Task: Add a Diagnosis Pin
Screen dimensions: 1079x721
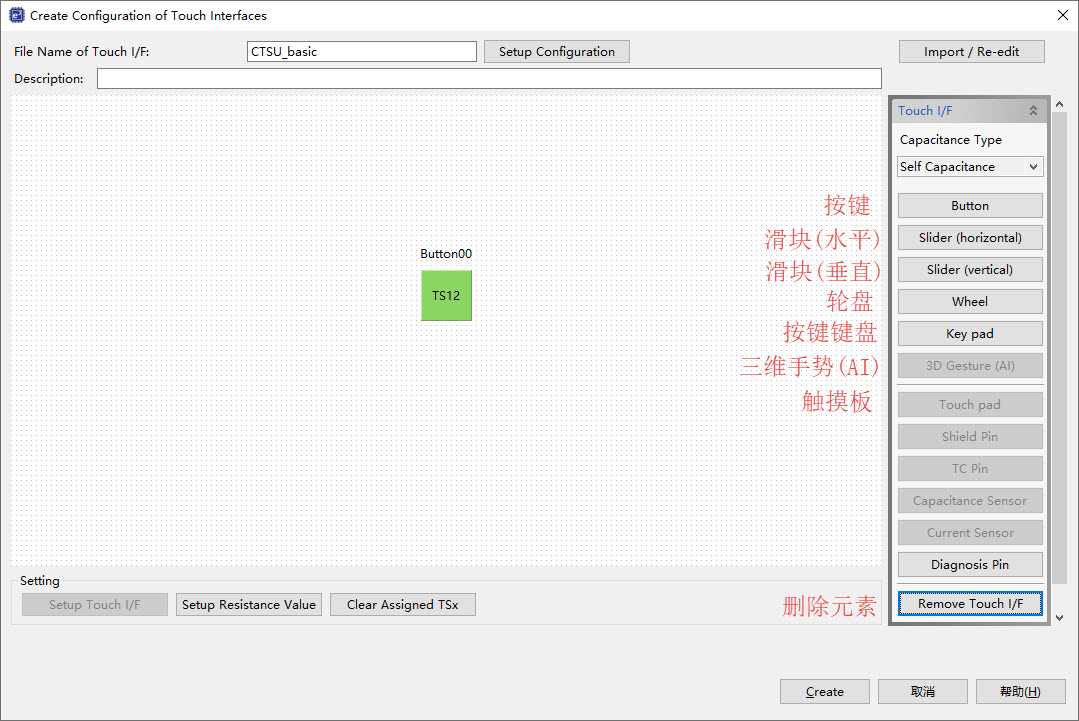Action: pos(970,565)
